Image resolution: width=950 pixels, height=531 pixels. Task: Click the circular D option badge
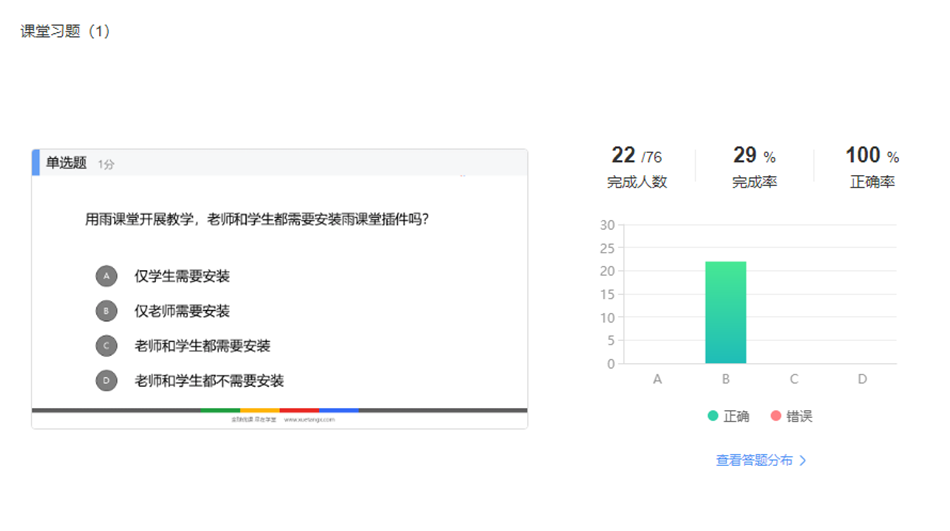click(106, 381)
